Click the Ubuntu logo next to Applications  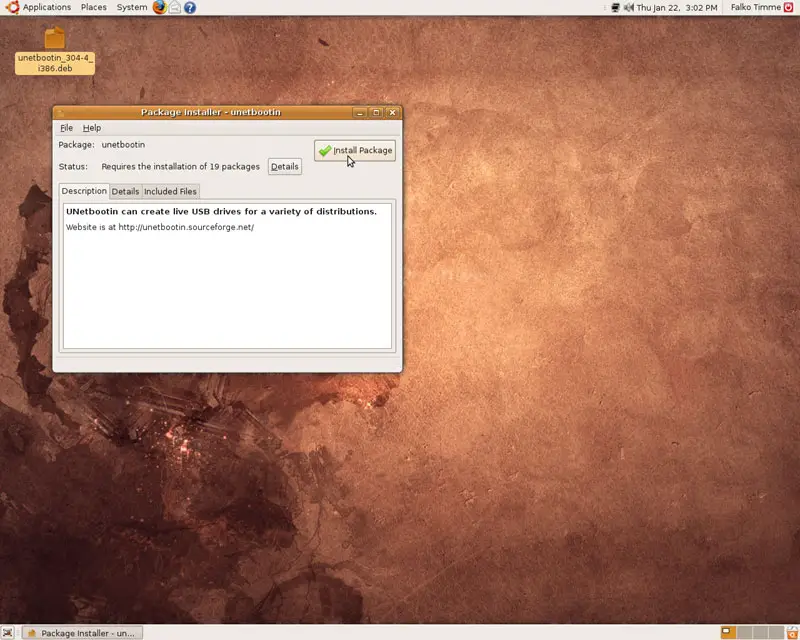point(12,7)
